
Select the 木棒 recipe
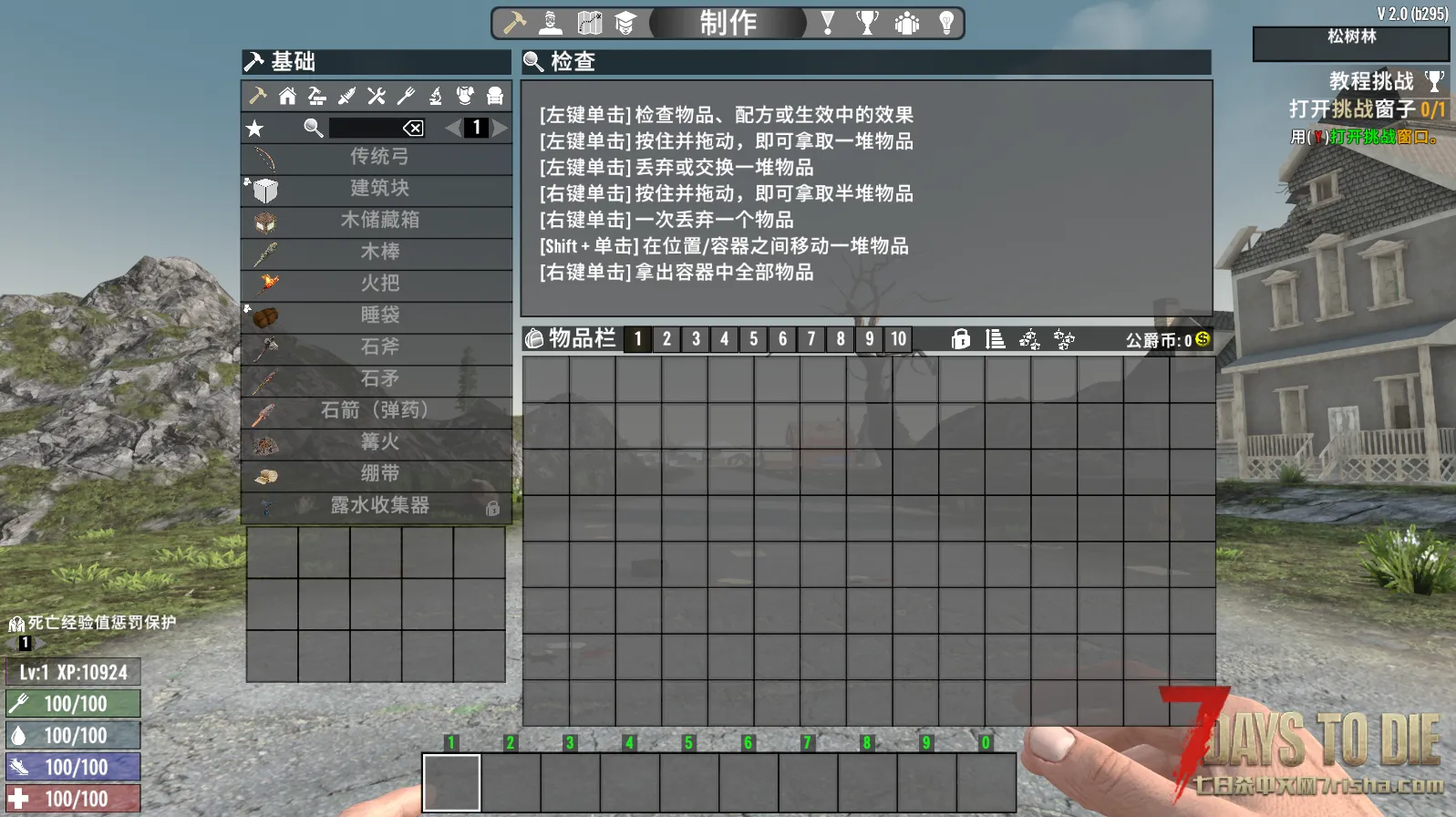coord(377,253)
